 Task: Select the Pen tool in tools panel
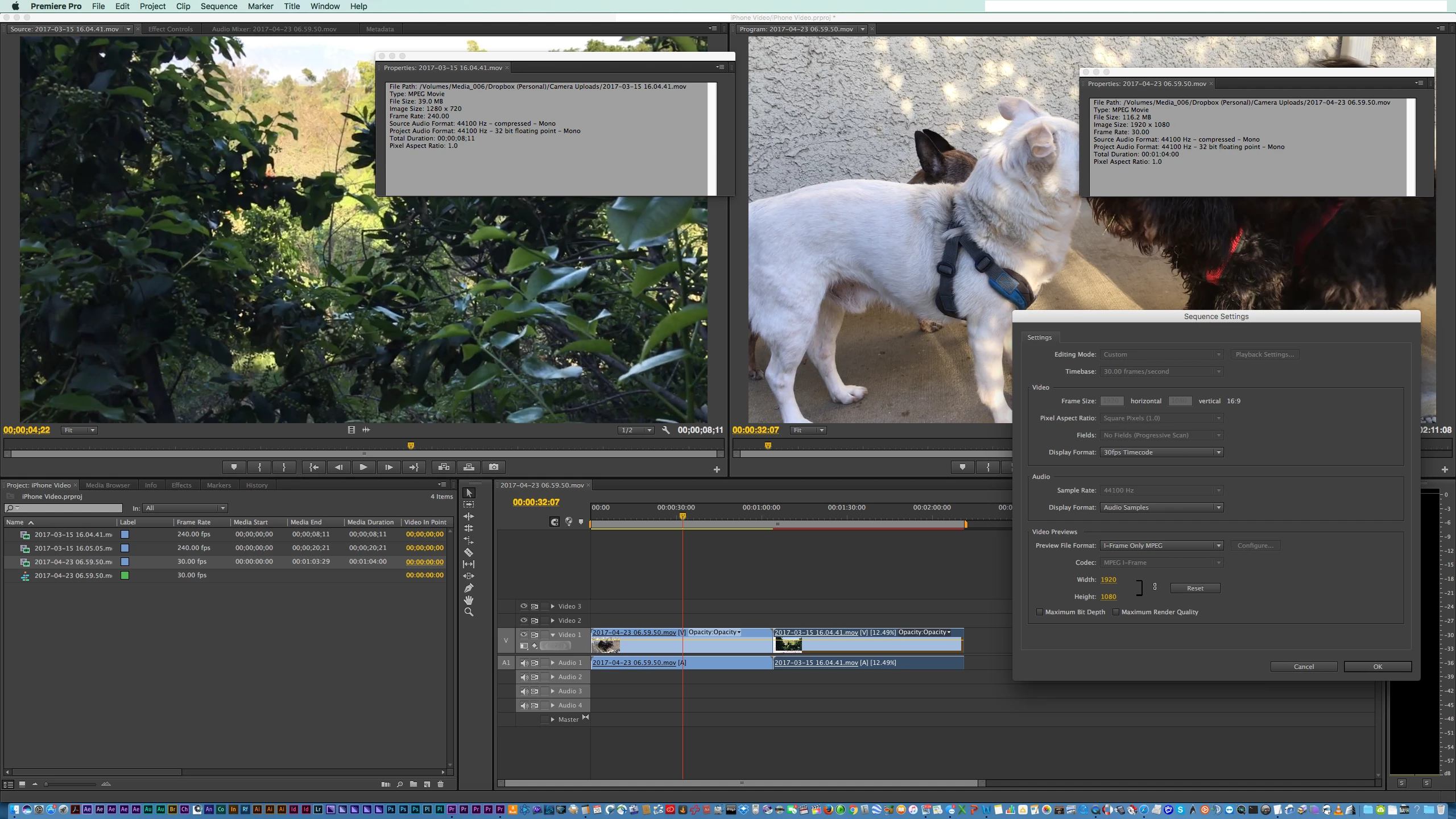click(469, 588)
